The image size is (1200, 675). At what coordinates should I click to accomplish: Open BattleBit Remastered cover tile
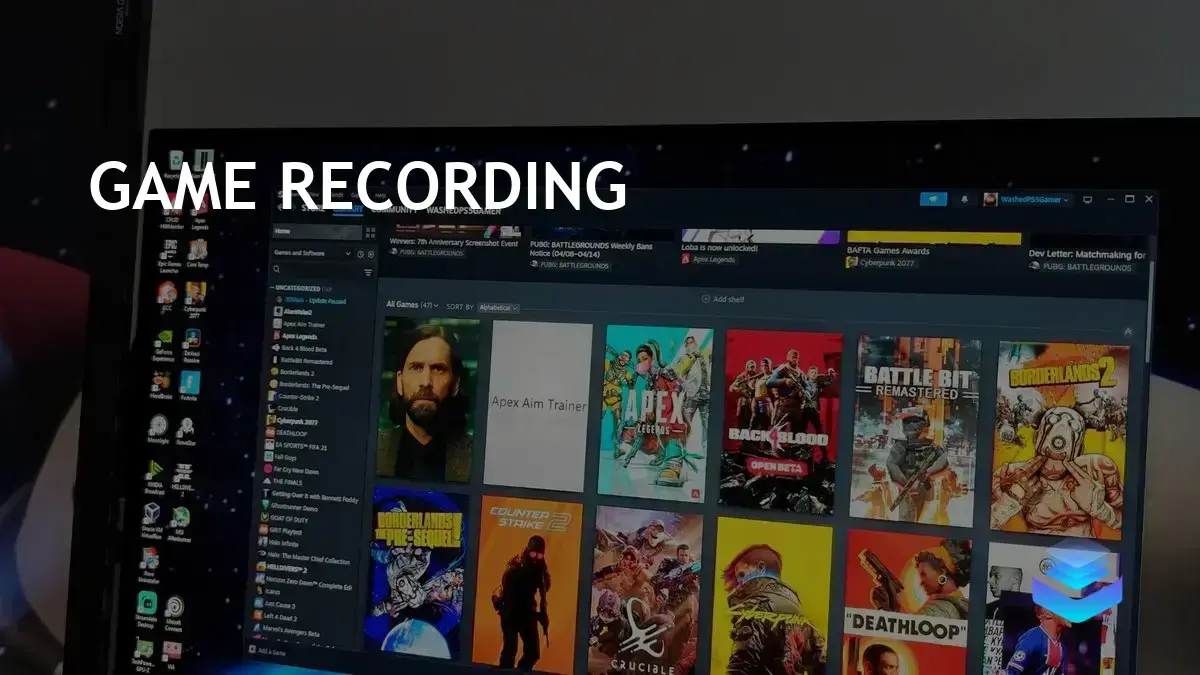(x=916, y=431)
